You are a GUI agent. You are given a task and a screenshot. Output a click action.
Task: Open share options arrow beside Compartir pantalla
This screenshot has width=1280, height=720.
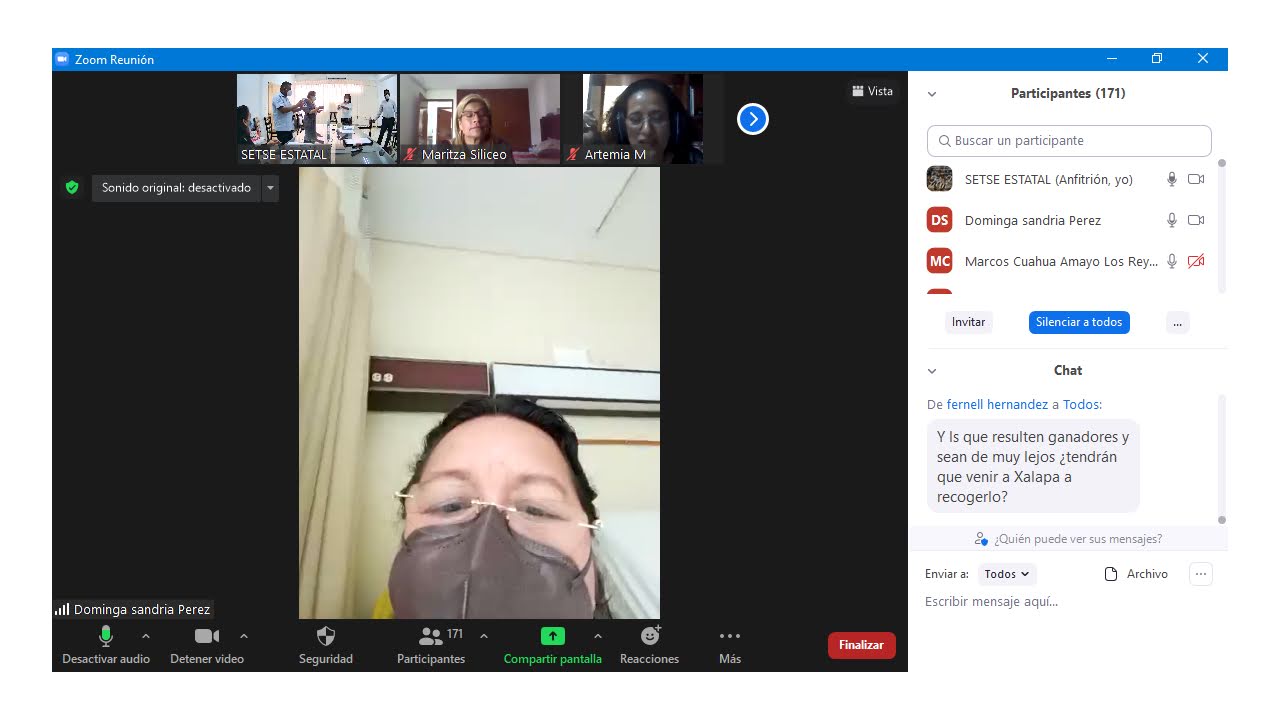click(x=598, y=636)
